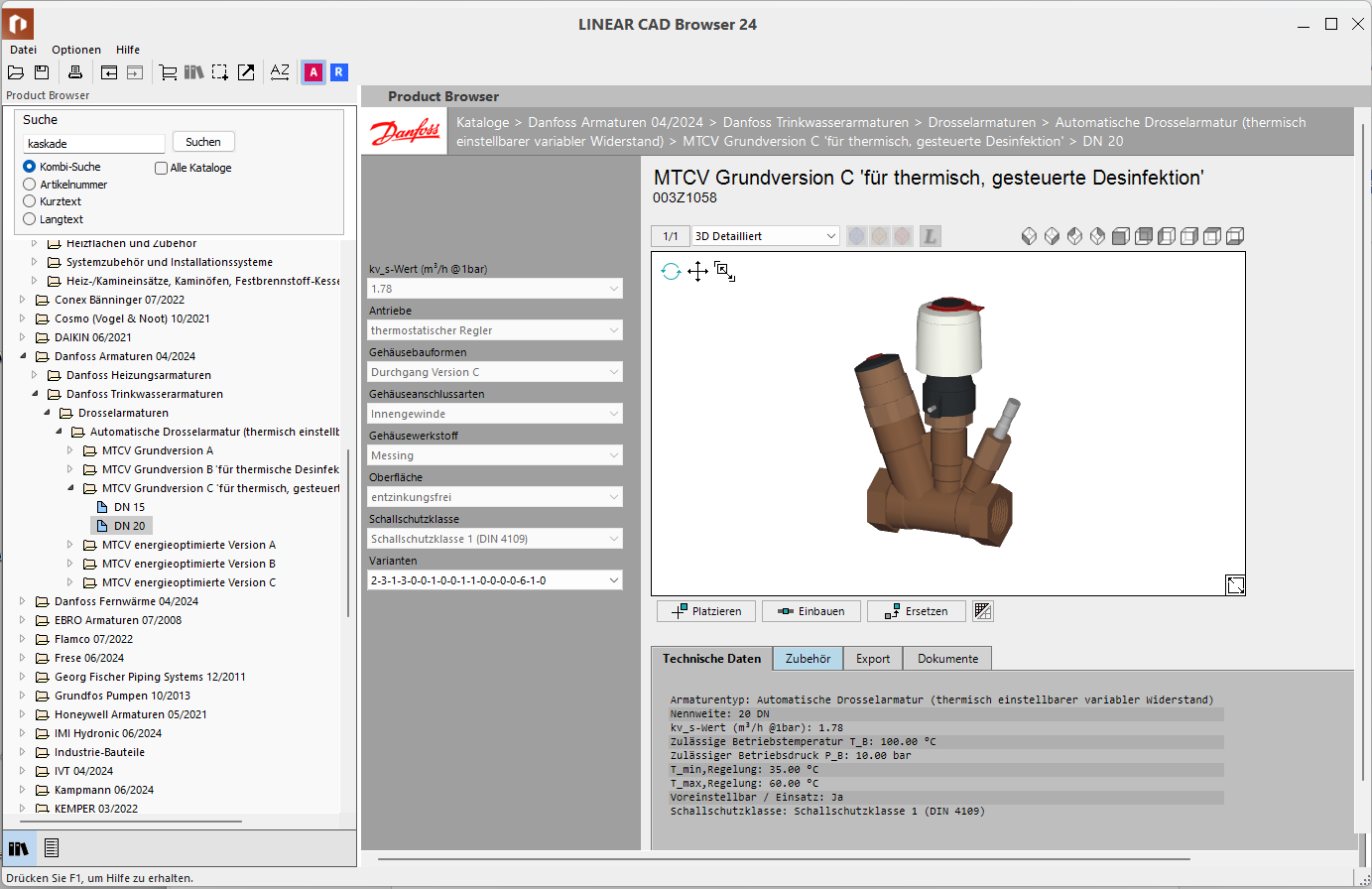Expand the 'MTCV Grundversion A' tree node
Image resolution: width=1372 pixels, height=889 pixels.
69,450
